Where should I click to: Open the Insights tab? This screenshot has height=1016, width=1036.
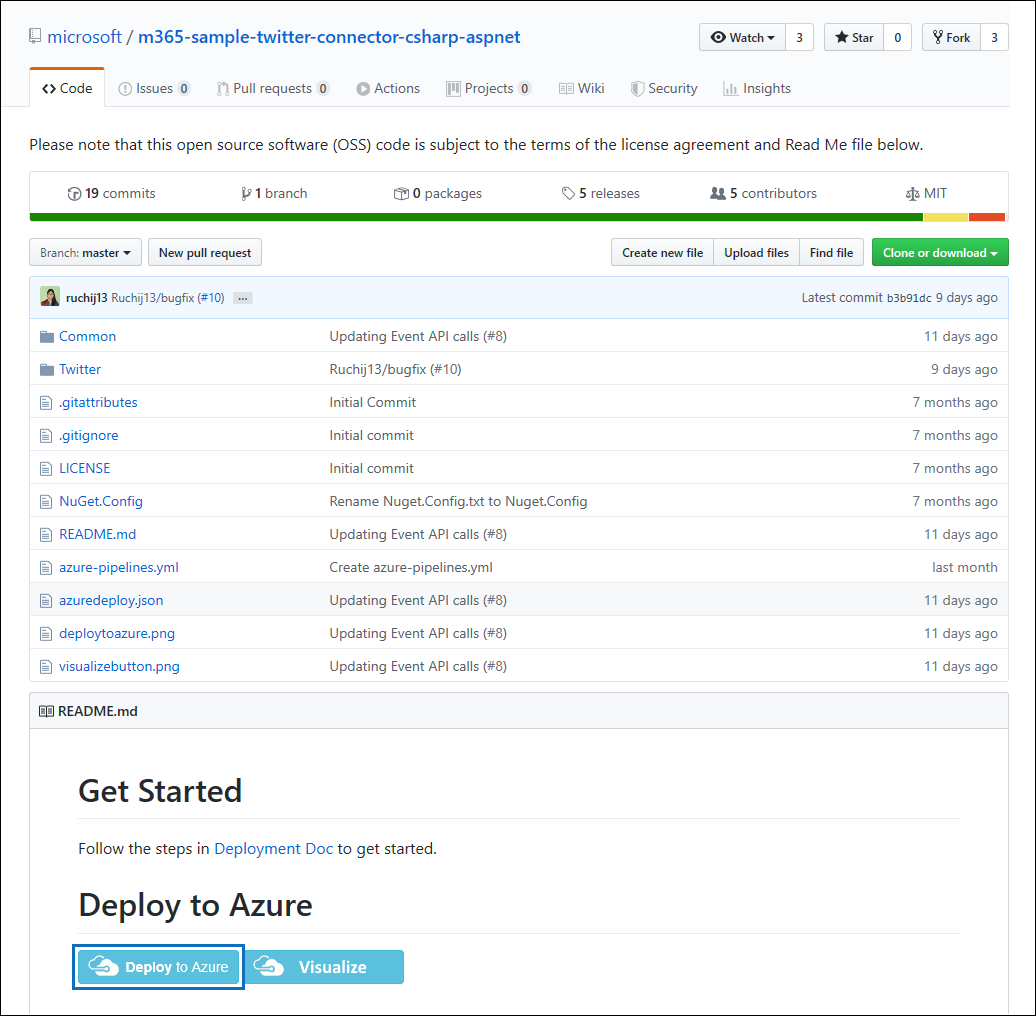[x=757, y=88]
